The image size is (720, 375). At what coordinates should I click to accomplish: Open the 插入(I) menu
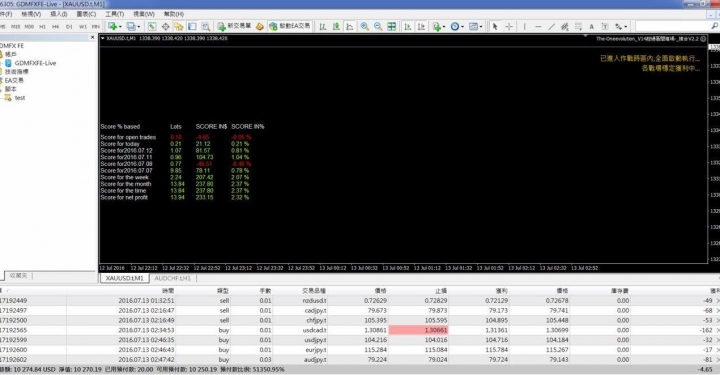(58, 14)
